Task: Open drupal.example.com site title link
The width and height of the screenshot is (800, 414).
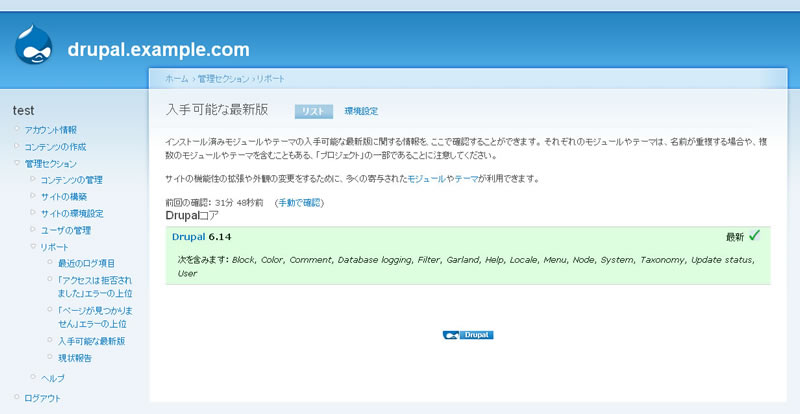Action: (x=159, y=50)
